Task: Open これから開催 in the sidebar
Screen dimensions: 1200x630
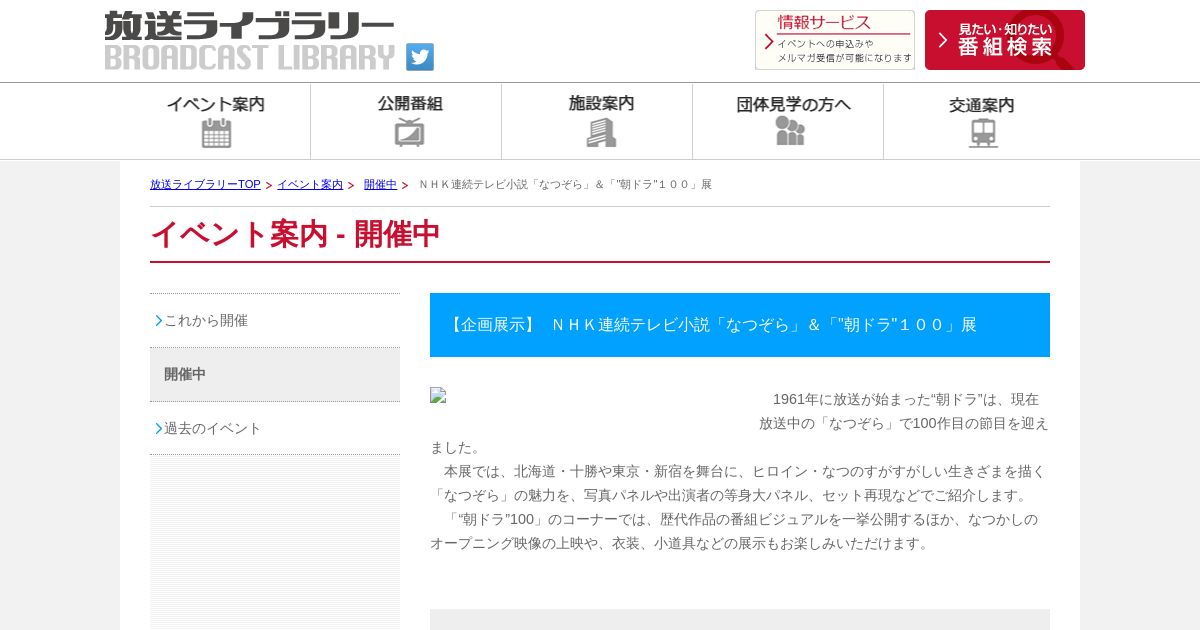Action: tap(275, 321)
